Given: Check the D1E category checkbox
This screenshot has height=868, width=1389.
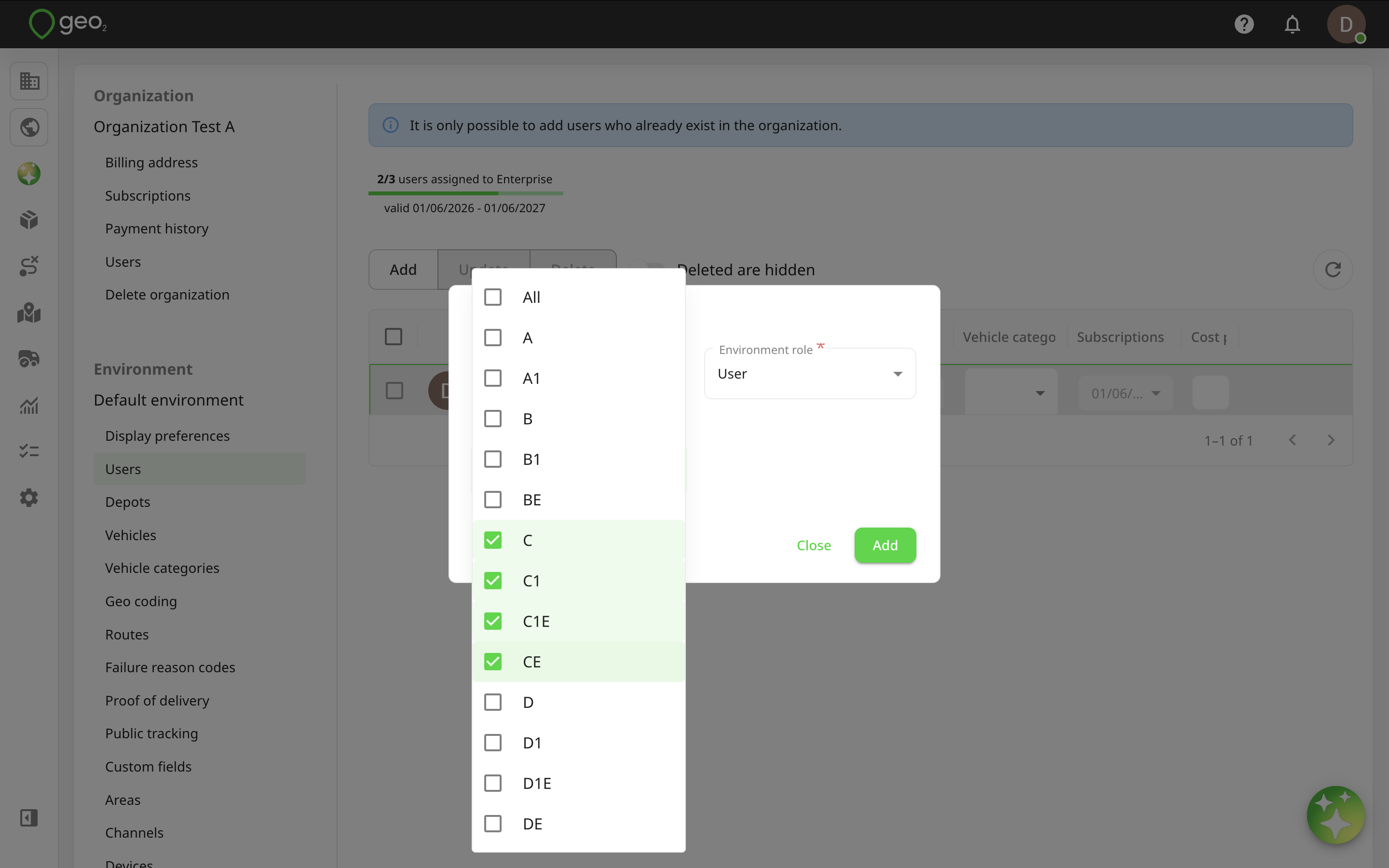Looking at the screenshot, I should [492, 783].
